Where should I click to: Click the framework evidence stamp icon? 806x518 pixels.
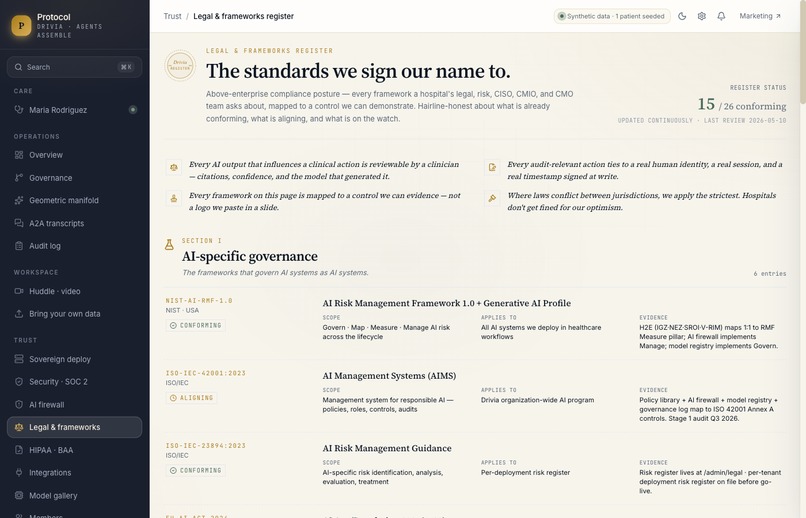click(174, 198)
